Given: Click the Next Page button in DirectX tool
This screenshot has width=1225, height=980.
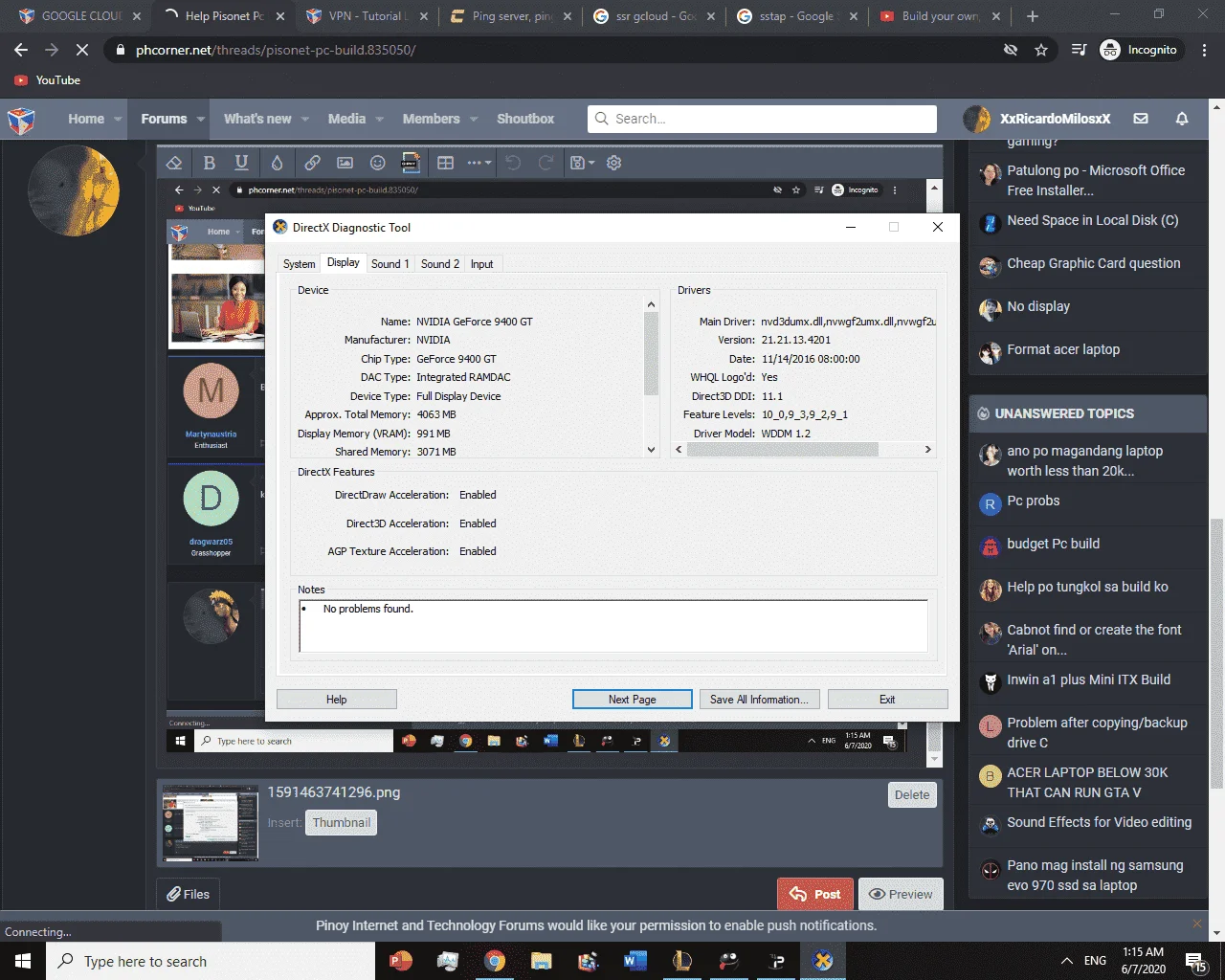Looking at the screenshot, I should point(633,700).
